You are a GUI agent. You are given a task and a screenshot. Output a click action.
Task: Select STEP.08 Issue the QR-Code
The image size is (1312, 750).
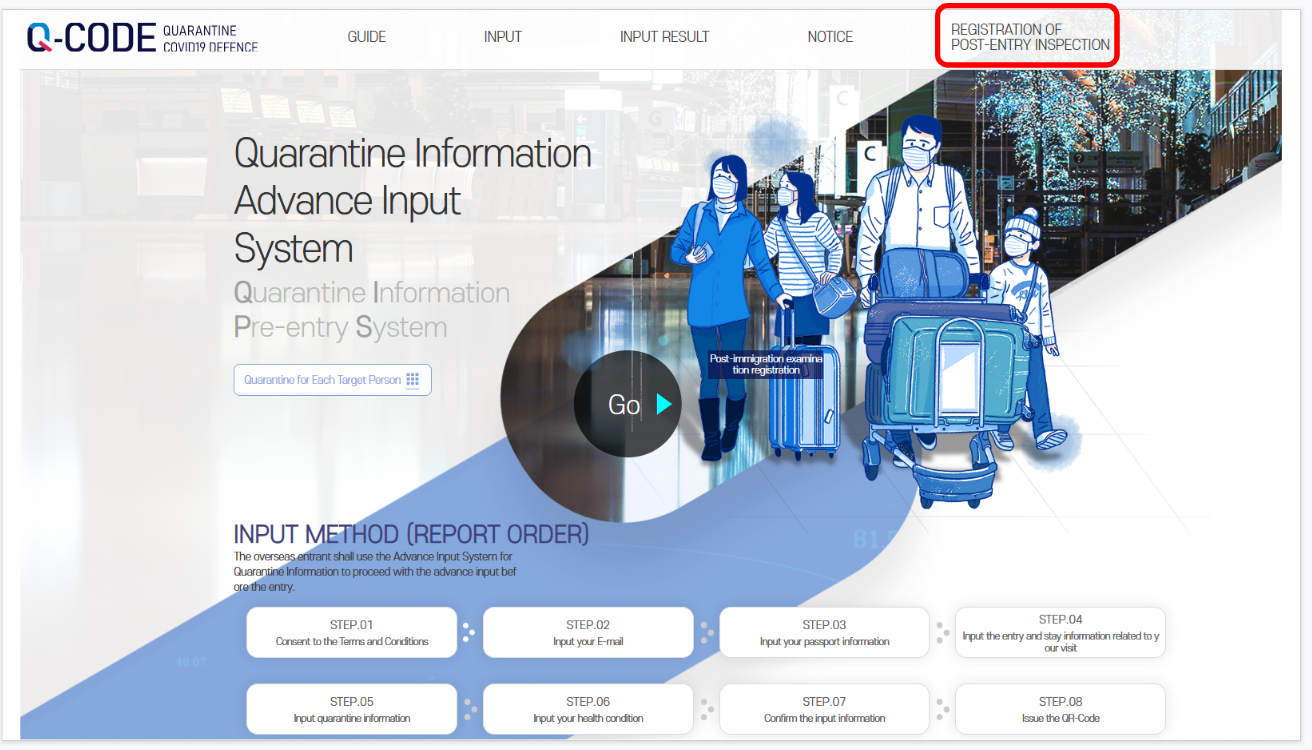coord(1060,709)
